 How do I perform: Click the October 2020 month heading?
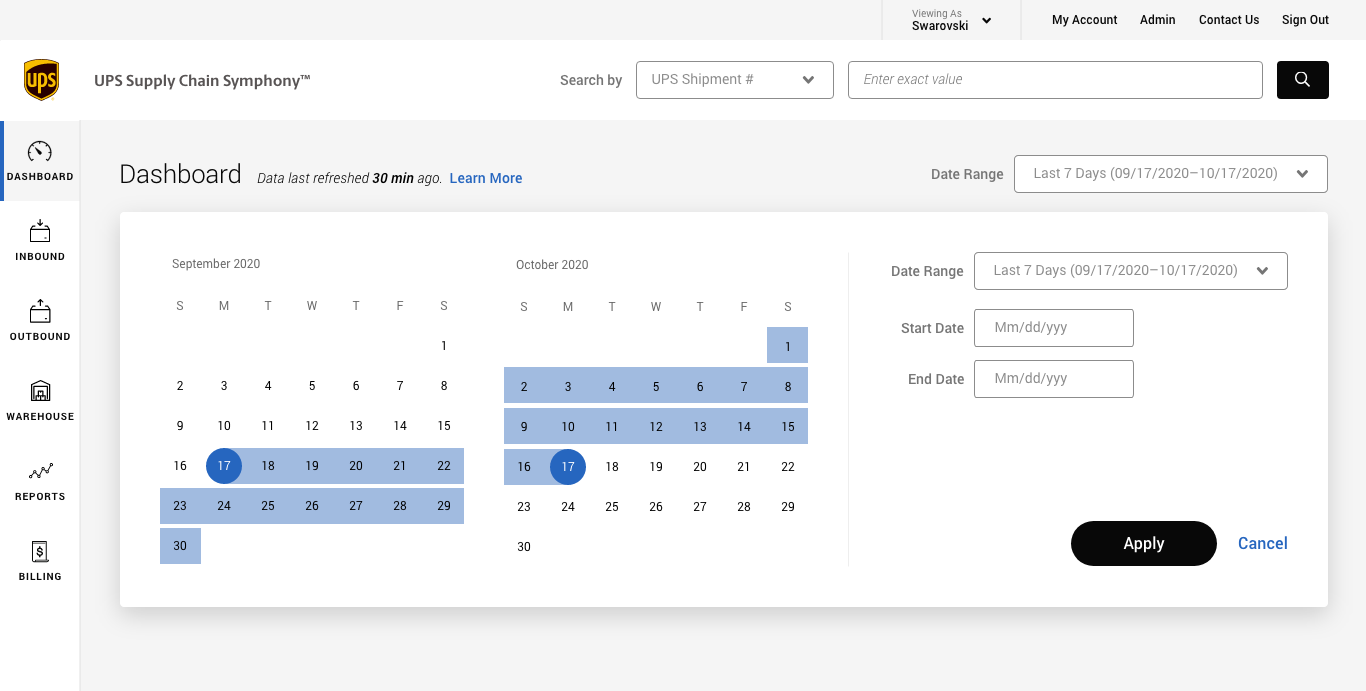552,265
